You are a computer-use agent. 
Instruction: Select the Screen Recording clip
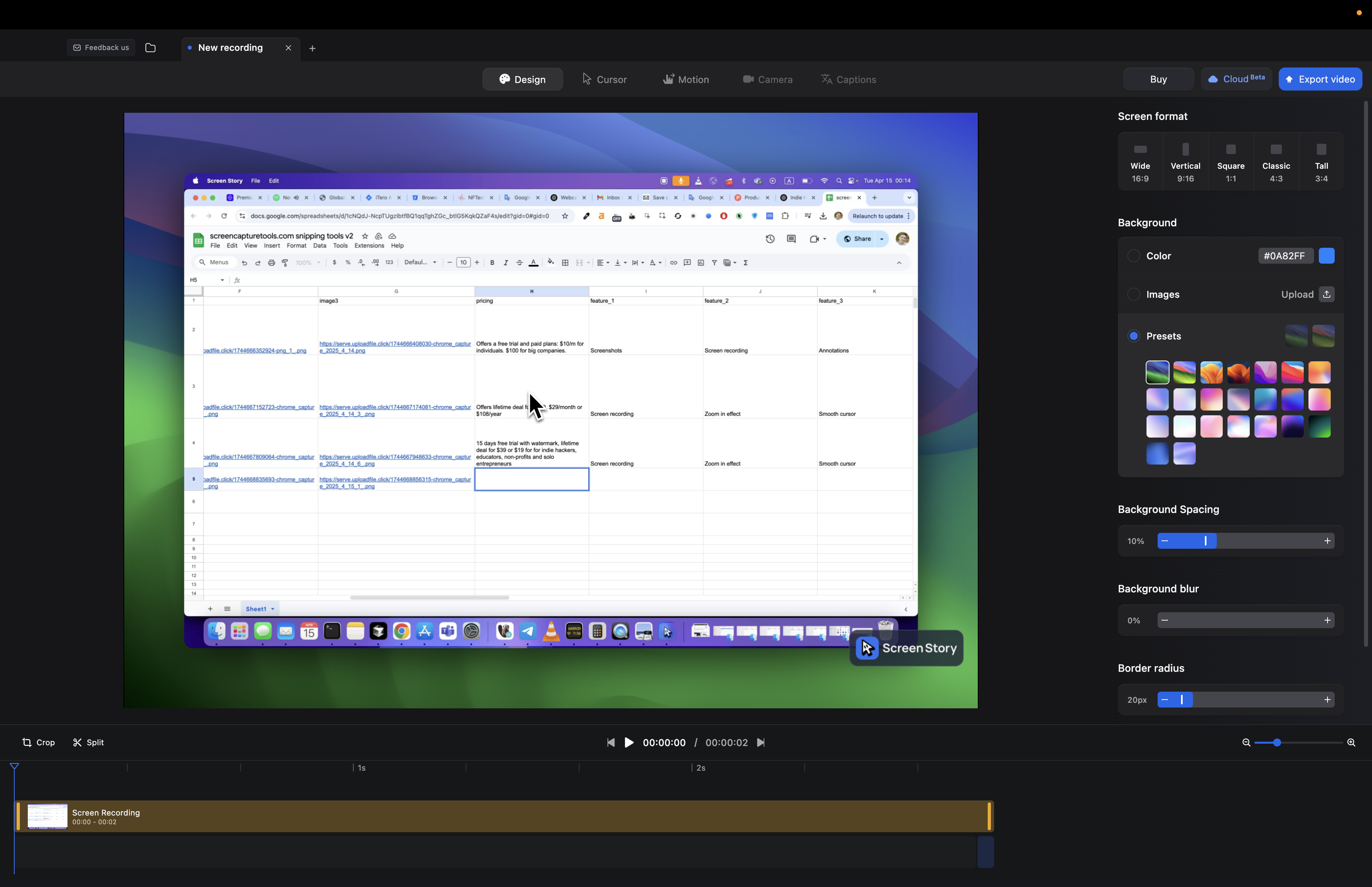(504, 816)
